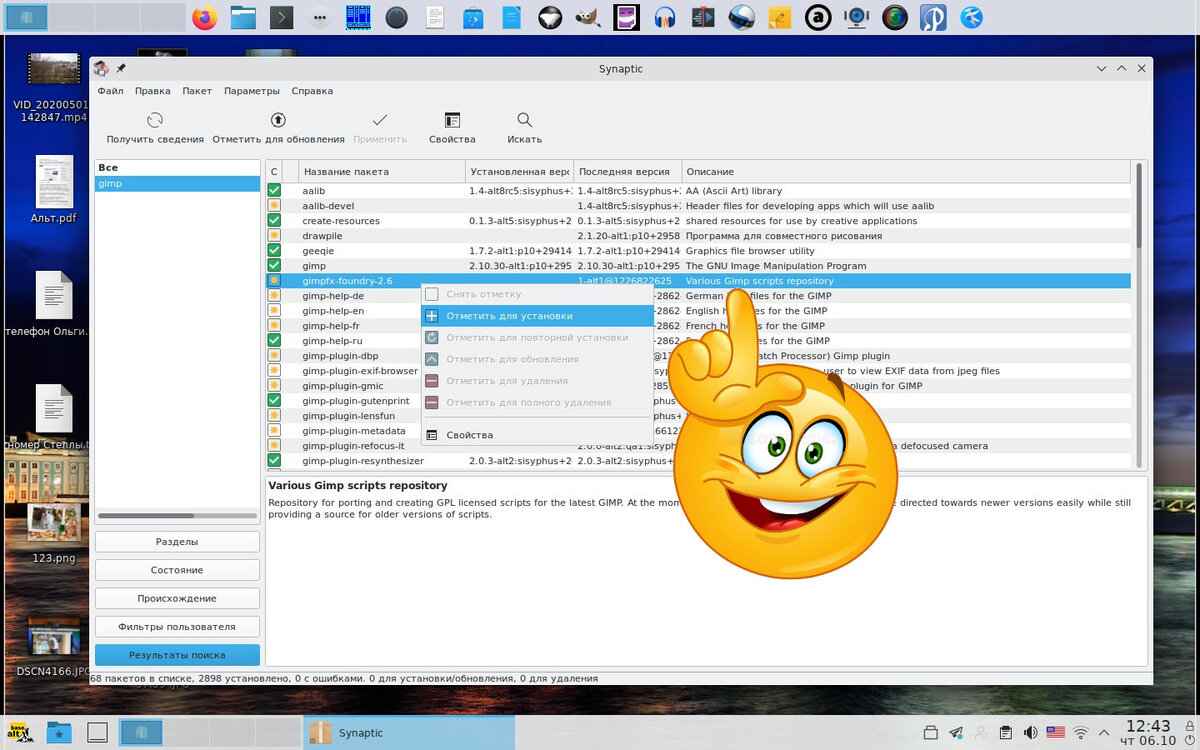Open the Параметры menu
Screen dimensions: 1200x750
[252, 90]
